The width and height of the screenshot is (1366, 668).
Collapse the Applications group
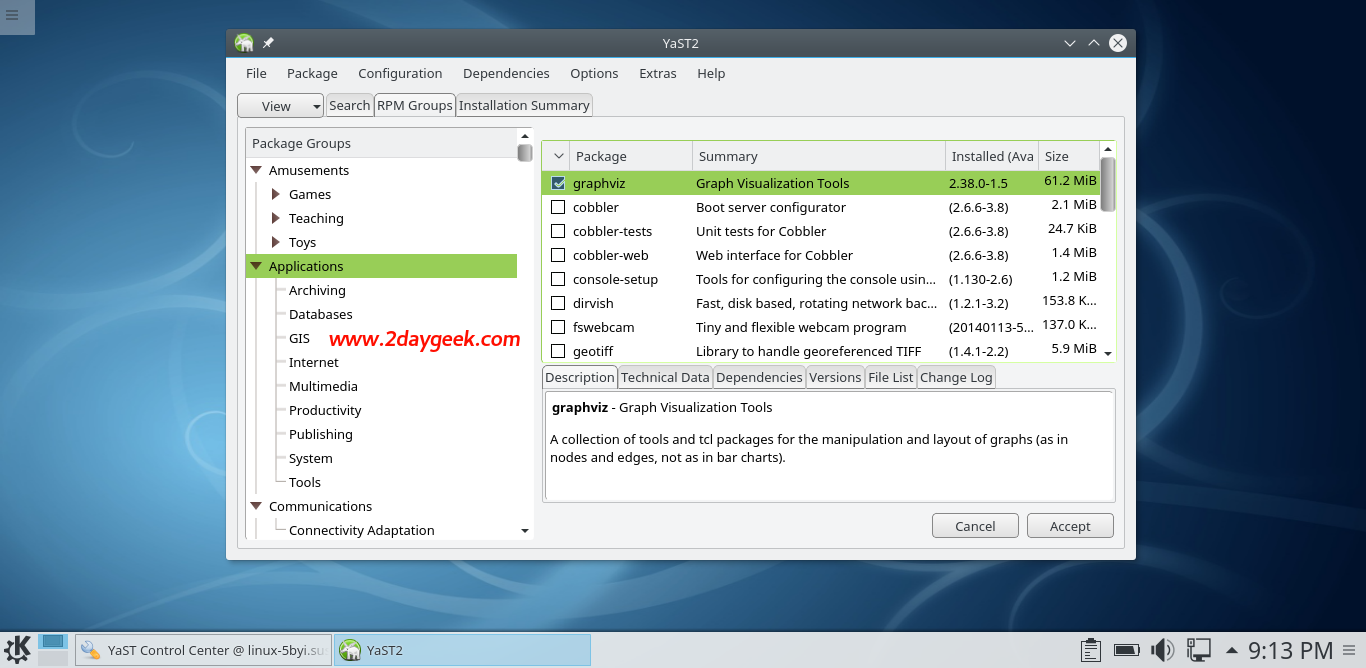click(256, 266)
